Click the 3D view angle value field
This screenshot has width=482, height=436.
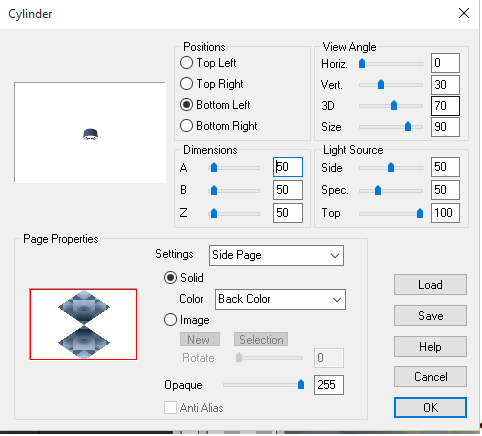click(x=445, y=106)
